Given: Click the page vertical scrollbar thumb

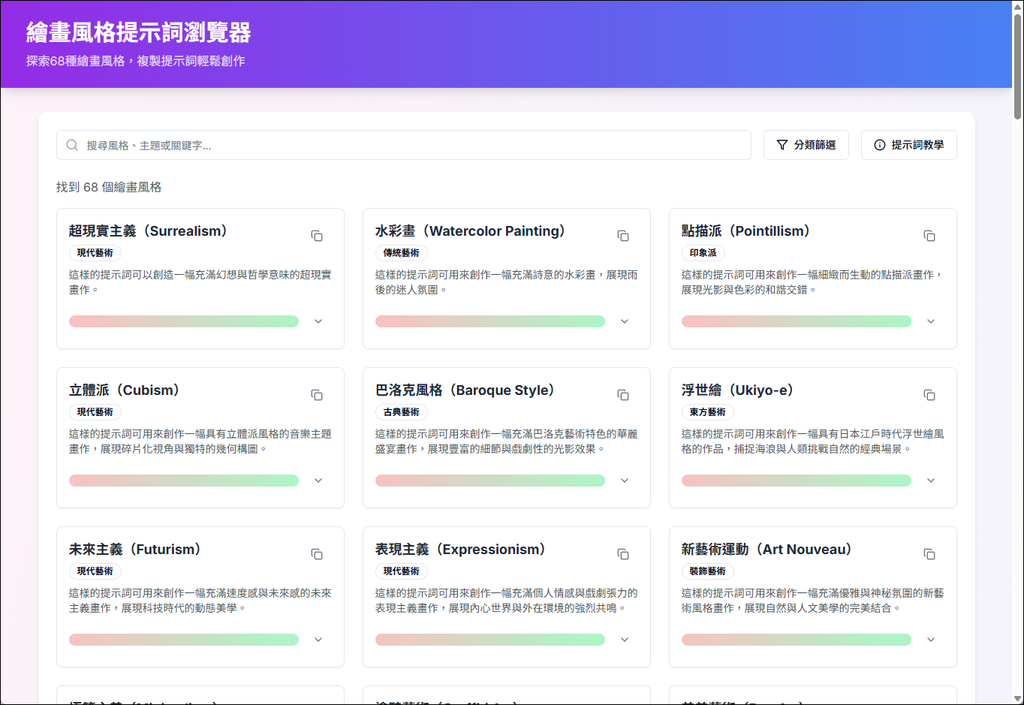Looking at the screenshot, I should coord(1017,65).
